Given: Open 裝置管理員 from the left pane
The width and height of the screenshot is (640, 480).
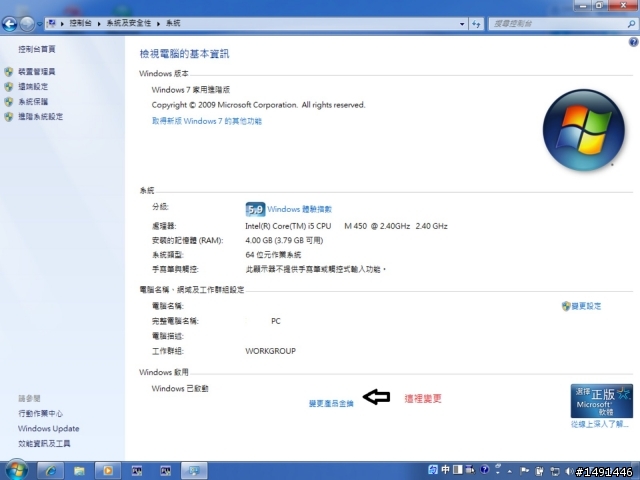Looking at the screenshot, I should [x=36, y=72].
